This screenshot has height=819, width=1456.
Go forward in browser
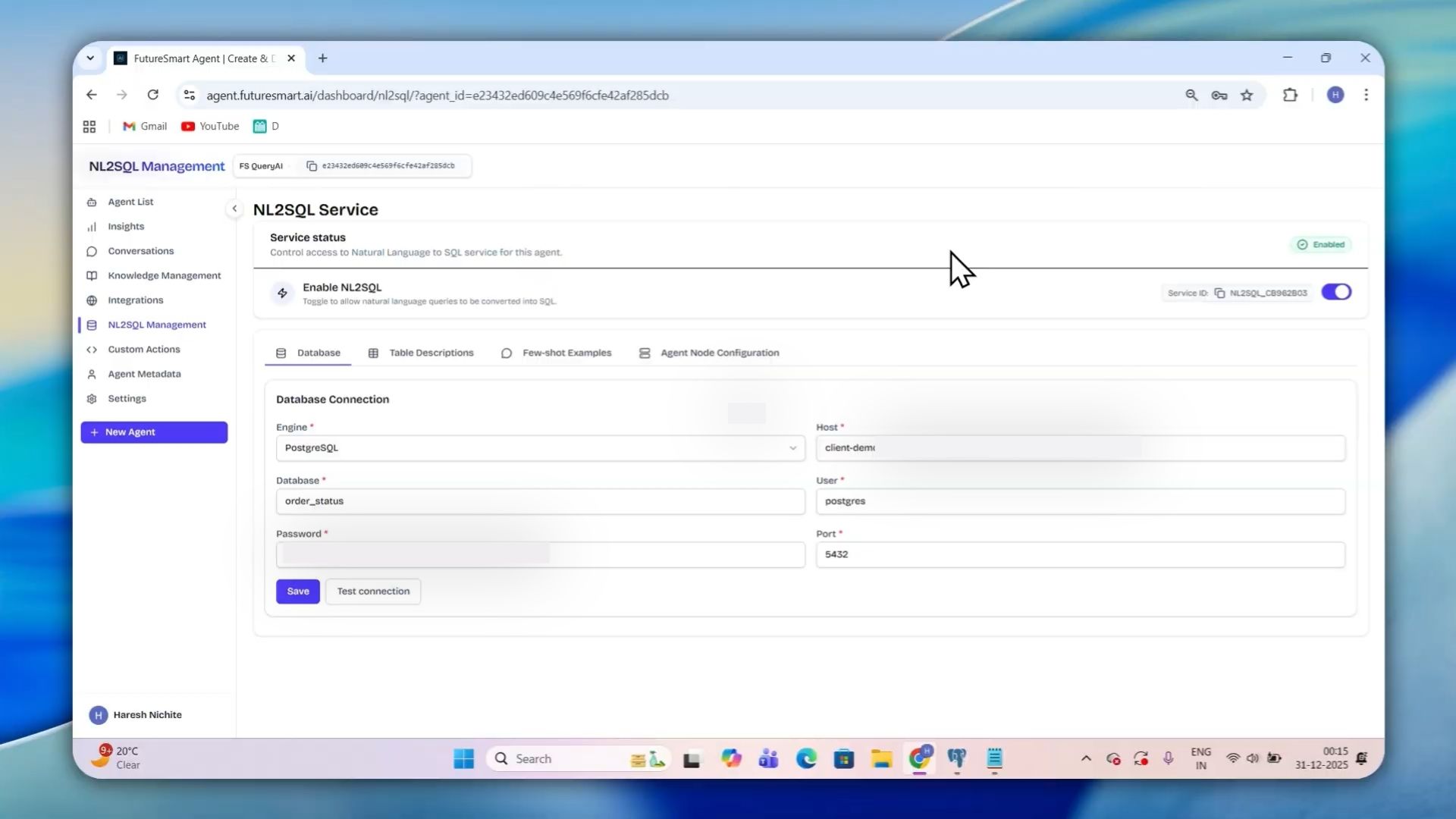click(x=122, y=95)
